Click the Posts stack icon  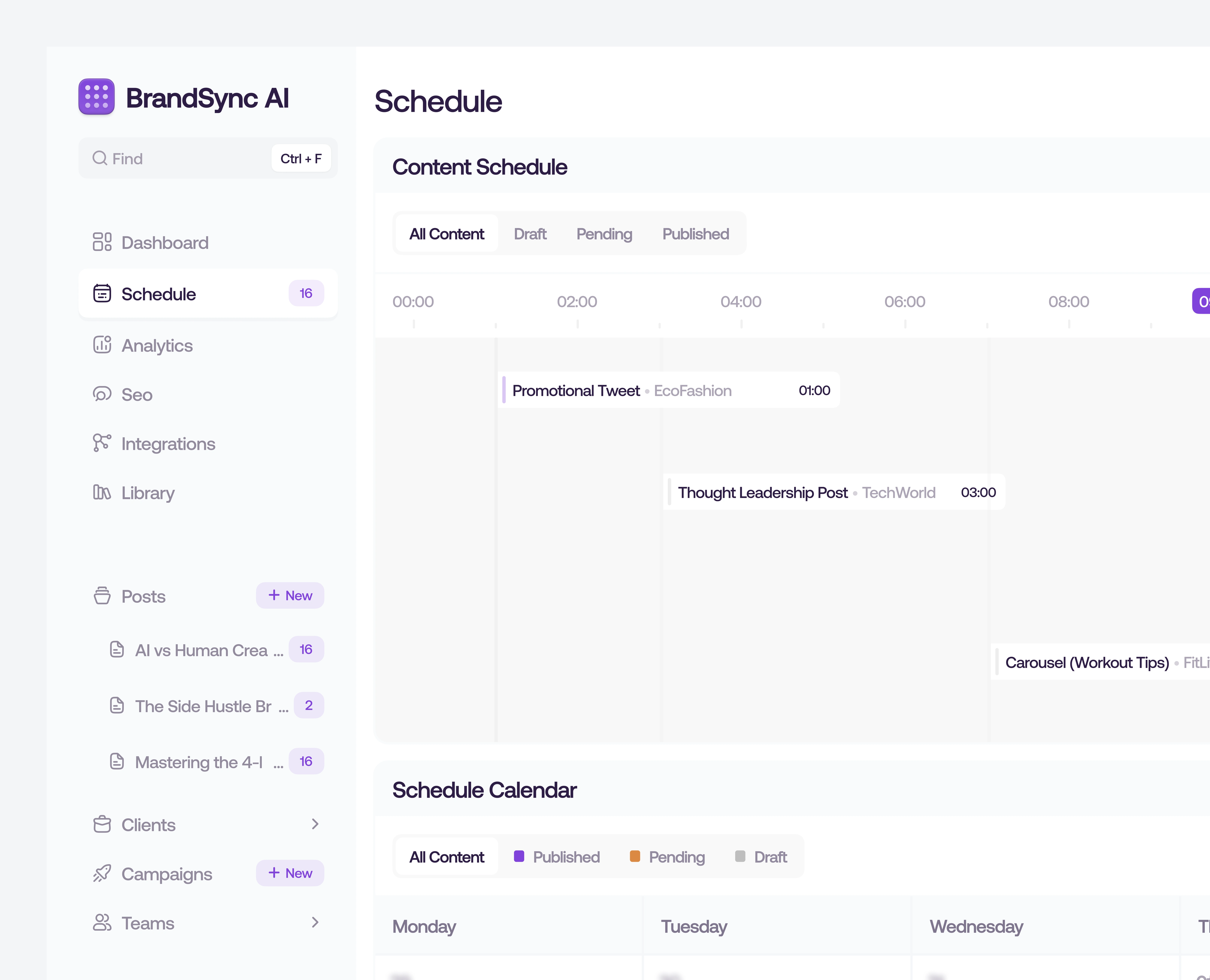102,596
